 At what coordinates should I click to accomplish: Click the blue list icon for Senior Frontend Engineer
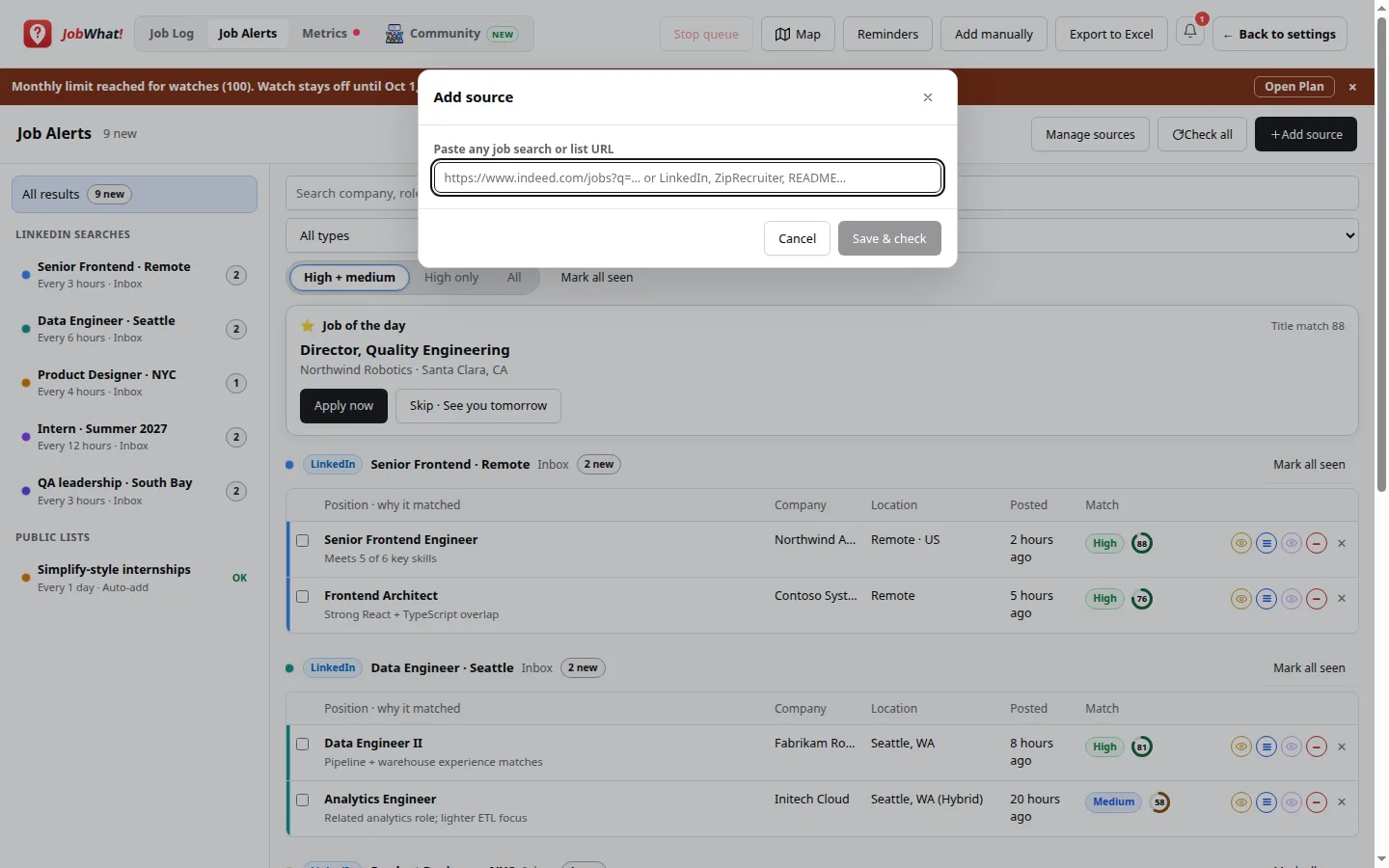click(1266, 543)
